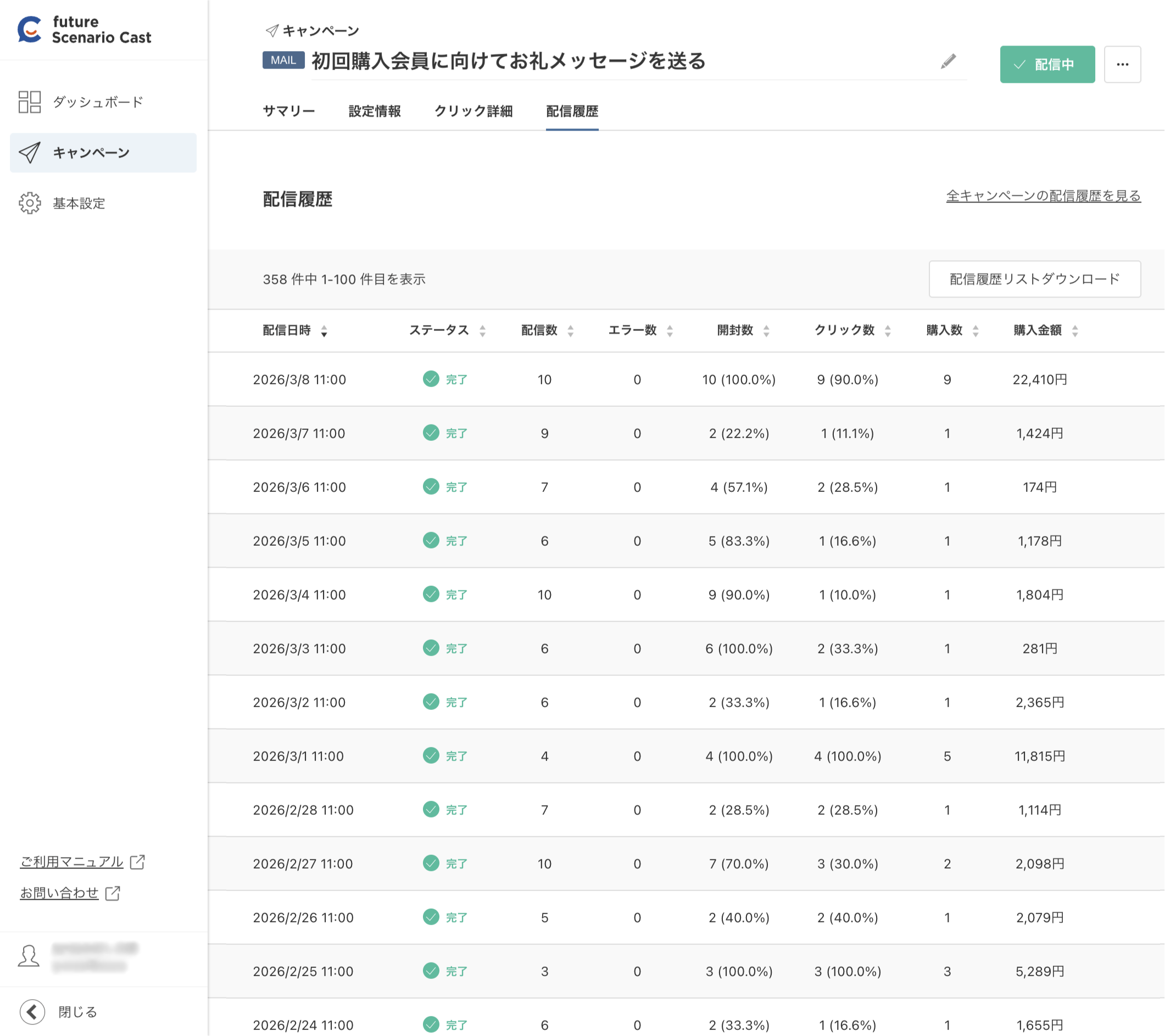The image size is (1165, 1036).
Task: Open the campaign options via the ... icon
Action: pyautogui.click(x=1122, y=64)
